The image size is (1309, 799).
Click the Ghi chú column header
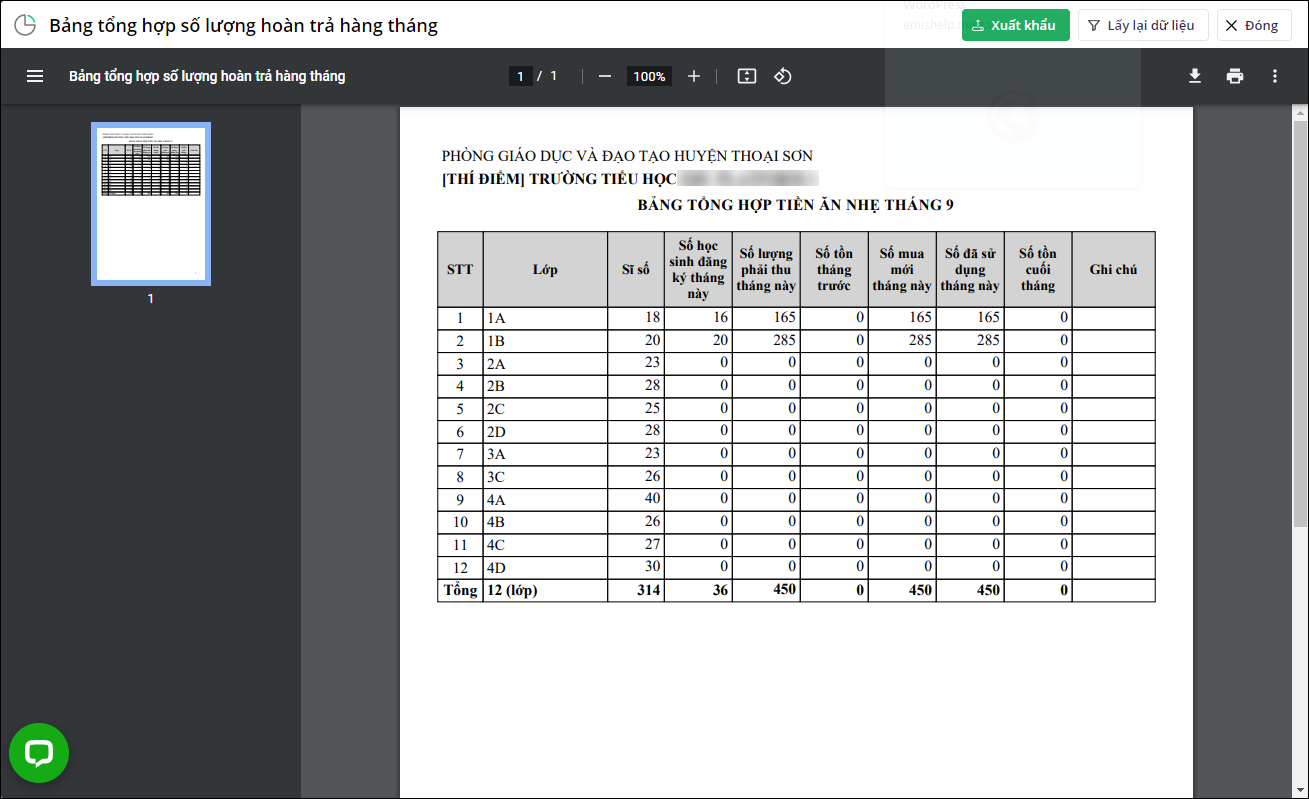[x=1113, y=269]
